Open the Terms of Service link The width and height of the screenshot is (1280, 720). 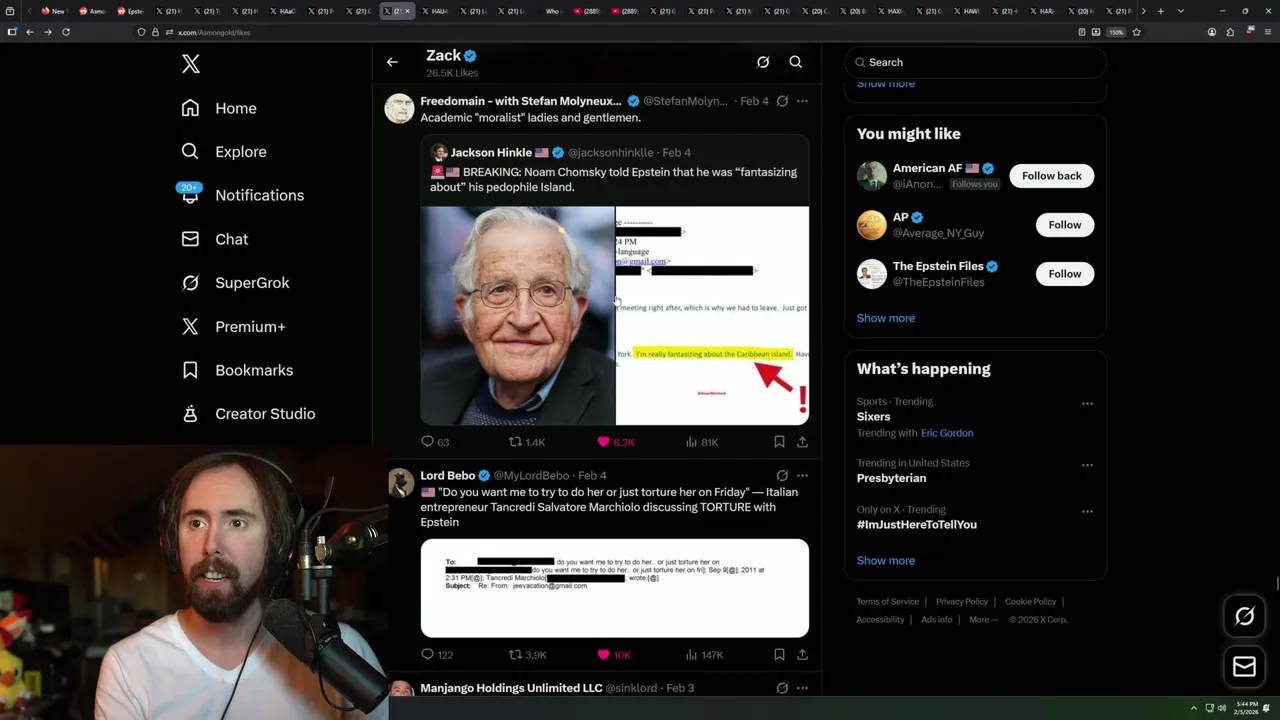(887, 602)
